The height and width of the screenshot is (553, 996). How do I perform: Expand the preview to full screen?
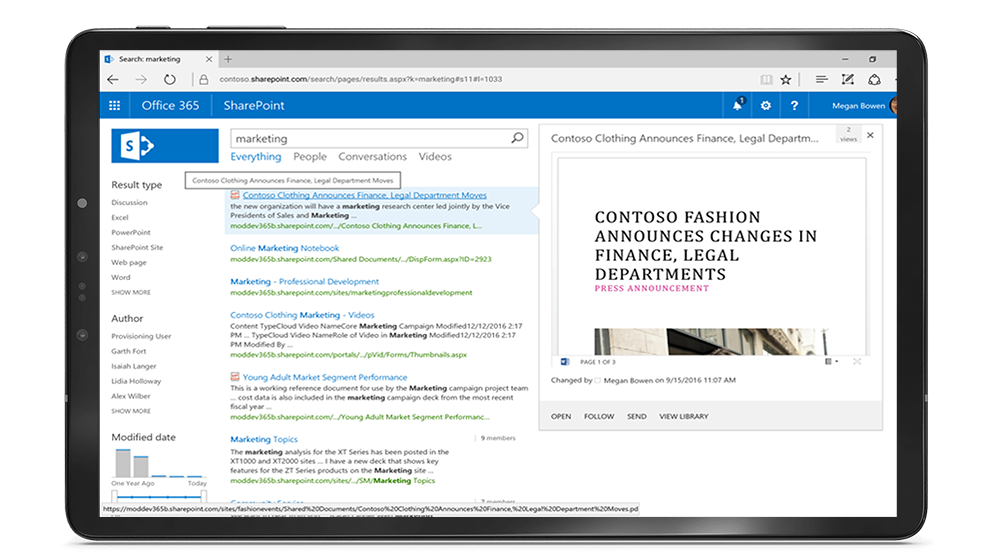pyautogui.click(x=857, y=361)
